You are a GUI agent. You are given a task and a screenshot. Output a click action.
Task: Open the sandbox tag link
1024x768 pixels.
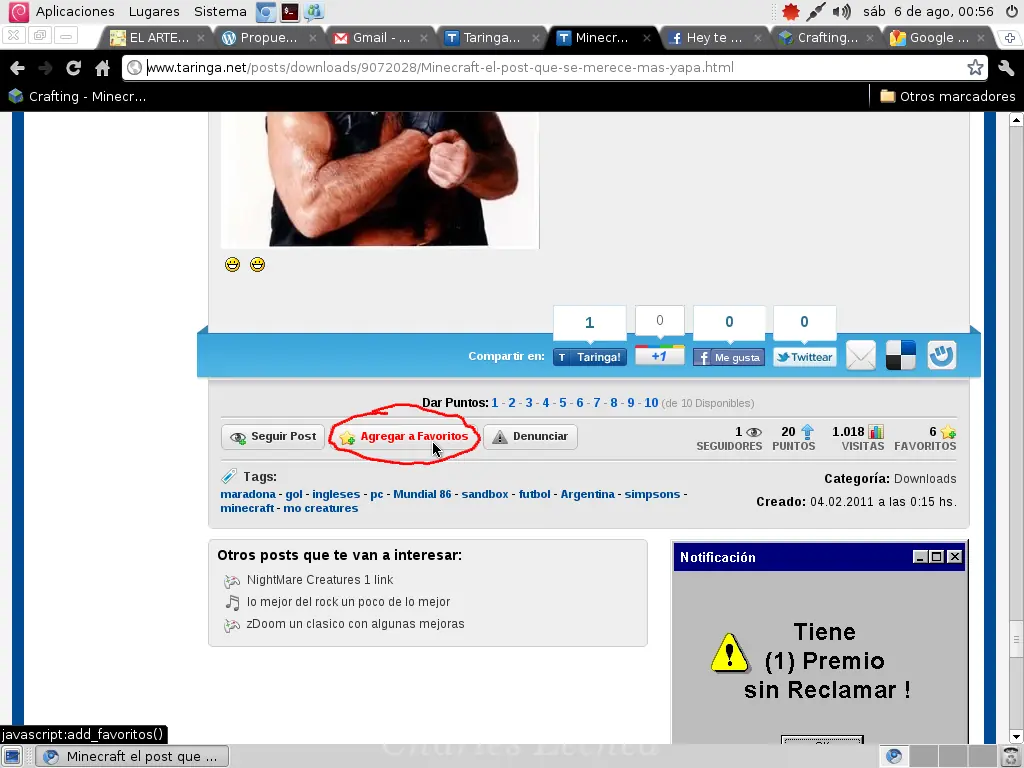(485, 494)
